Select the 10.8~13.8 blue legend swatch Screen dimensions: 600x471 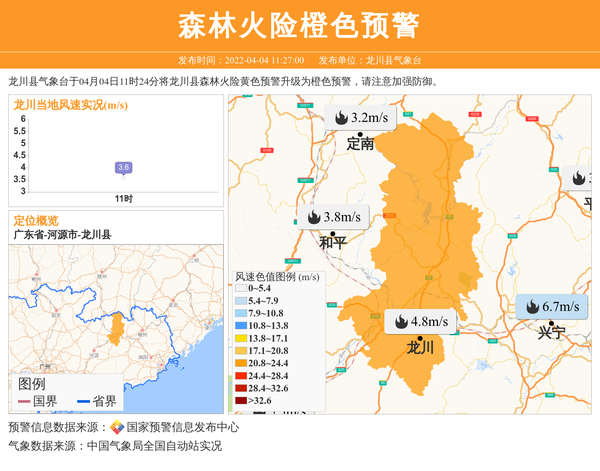pos(241,326)
